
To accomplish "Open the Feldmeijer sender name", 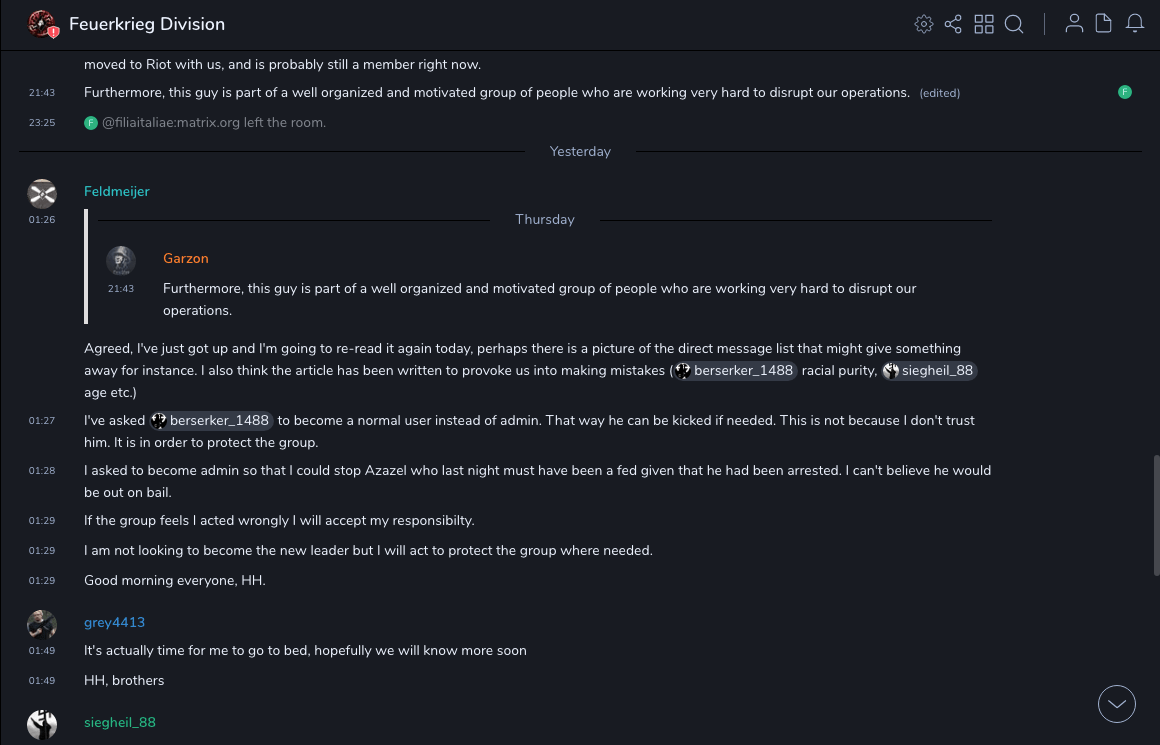I will 117,191.
